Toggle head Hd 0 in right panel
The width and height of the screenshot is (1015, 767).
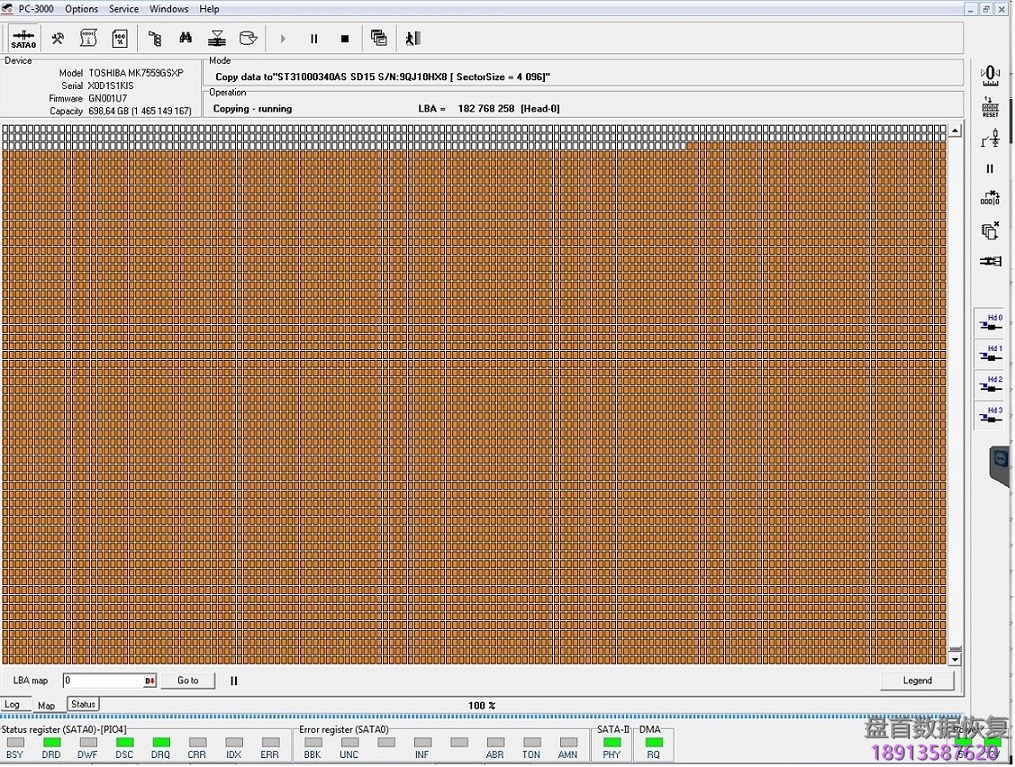(x=990, y=324)
